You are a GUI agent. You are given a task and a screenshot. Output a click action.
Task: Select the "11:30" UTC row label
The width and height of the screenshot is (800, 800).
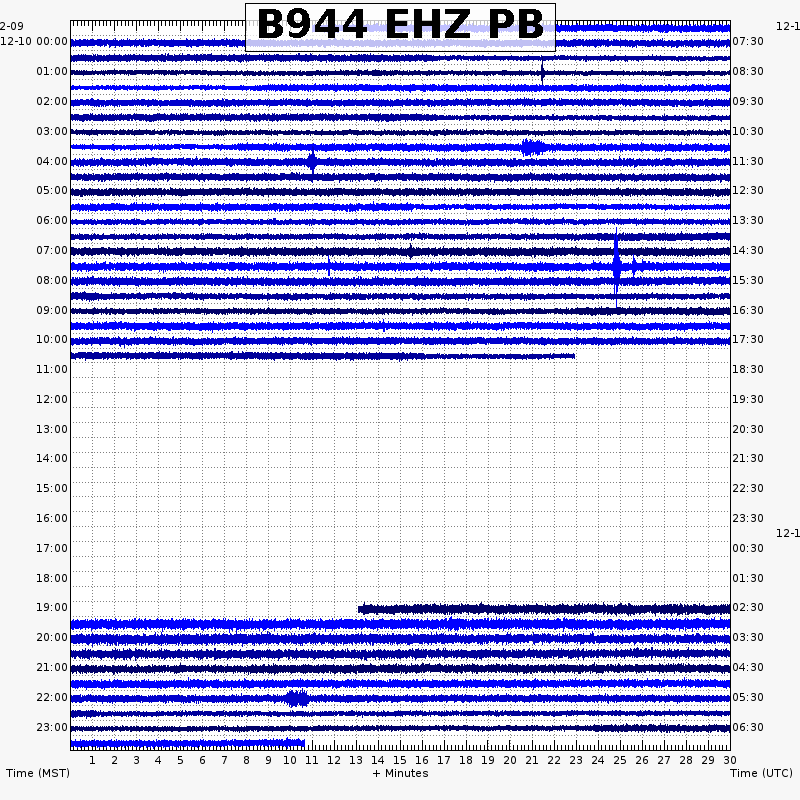748,162
